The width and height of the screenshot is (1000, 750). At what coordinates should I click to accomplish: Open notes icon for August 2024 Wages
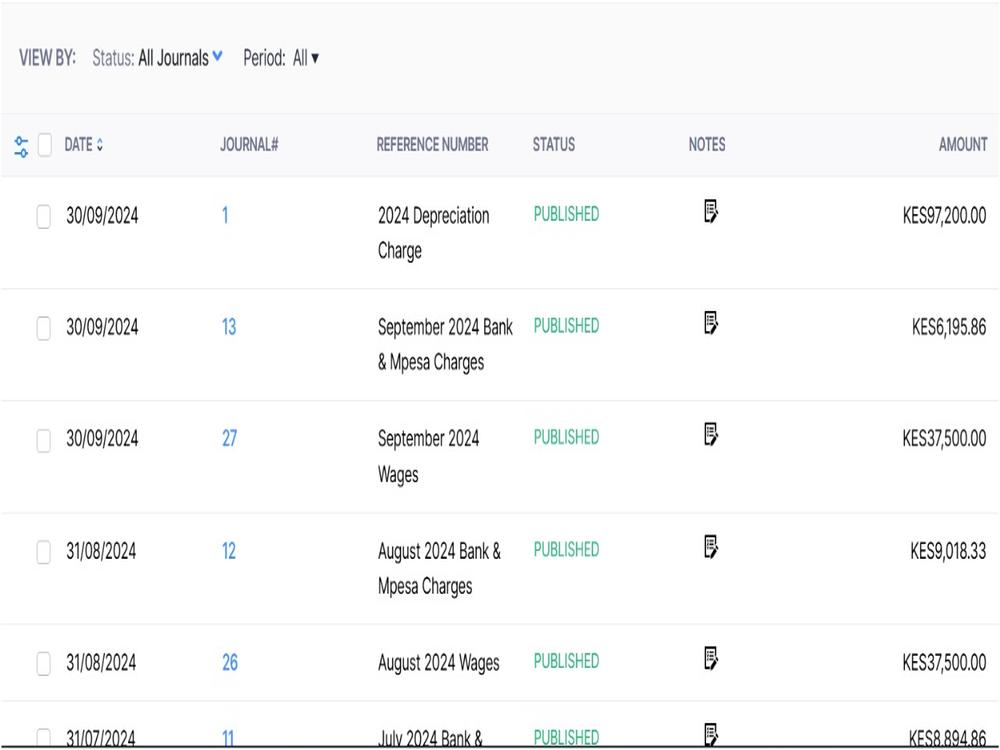click(710, 658)
